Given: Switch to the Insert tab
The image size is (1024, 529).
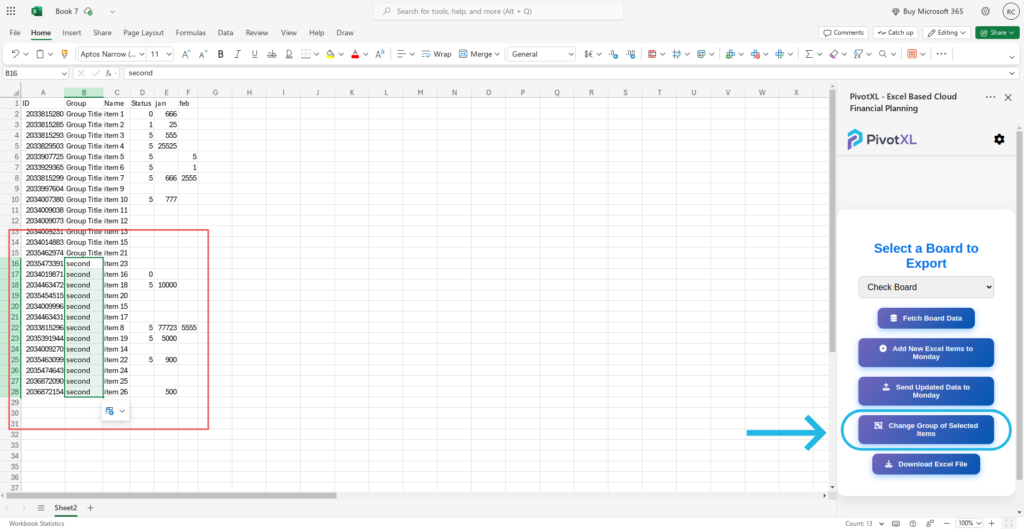Looking at the screenshot, I should point(72,33).
